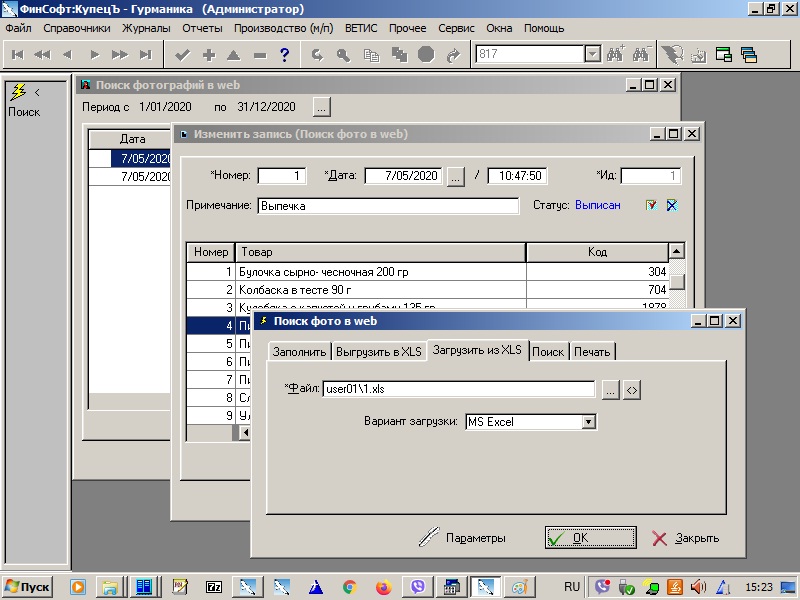800x600 pixels.
Task: Click the checkmark confirm icon in toolbar
Action: (x=182, y=55)
